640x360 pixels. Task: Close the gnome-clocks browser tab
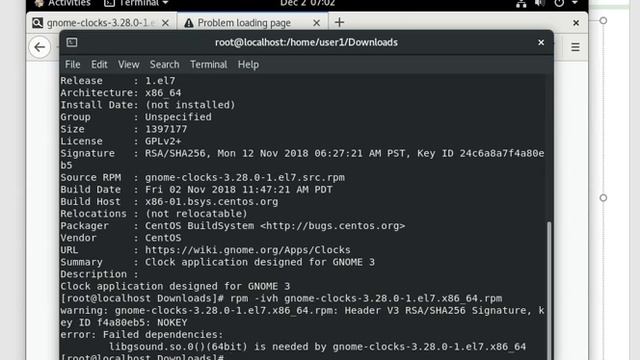click(165, 23)
